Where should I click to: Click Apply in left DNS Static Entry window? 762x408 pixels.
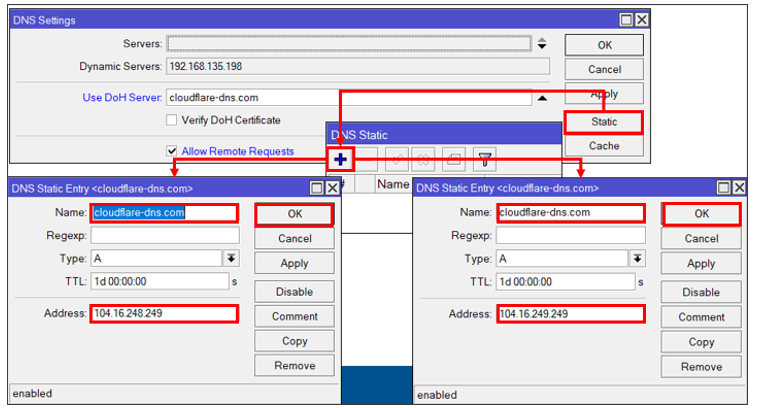(294, 263)
